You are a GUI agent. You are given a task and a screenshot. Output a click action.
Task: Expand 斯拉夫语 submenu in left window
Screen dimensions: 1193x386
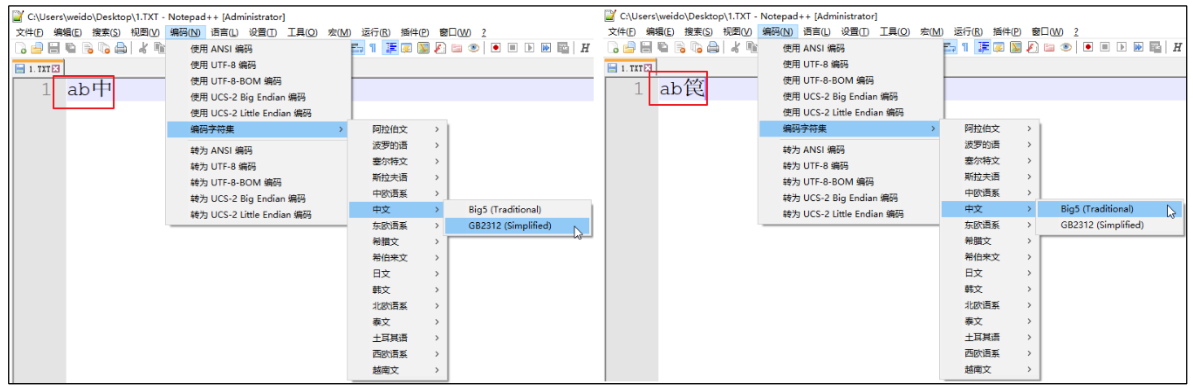tap(399, 177)
